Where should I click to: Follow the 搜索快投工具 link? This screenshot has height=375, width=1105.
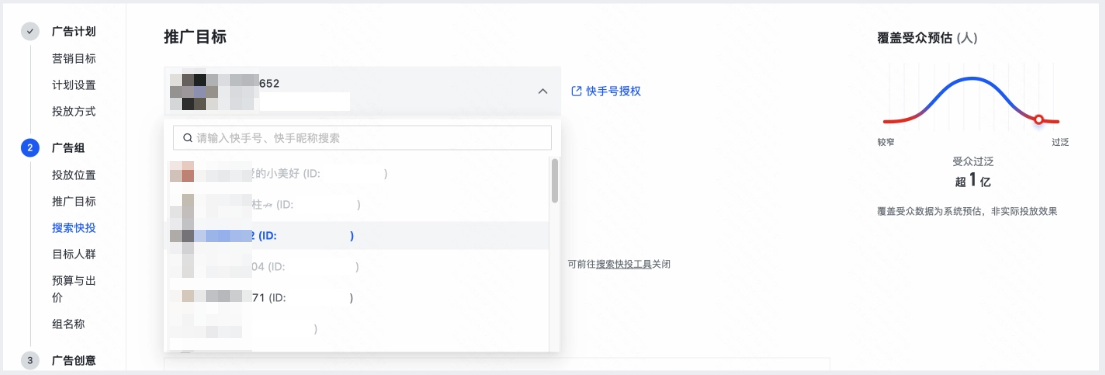click(x=623, y=264)
